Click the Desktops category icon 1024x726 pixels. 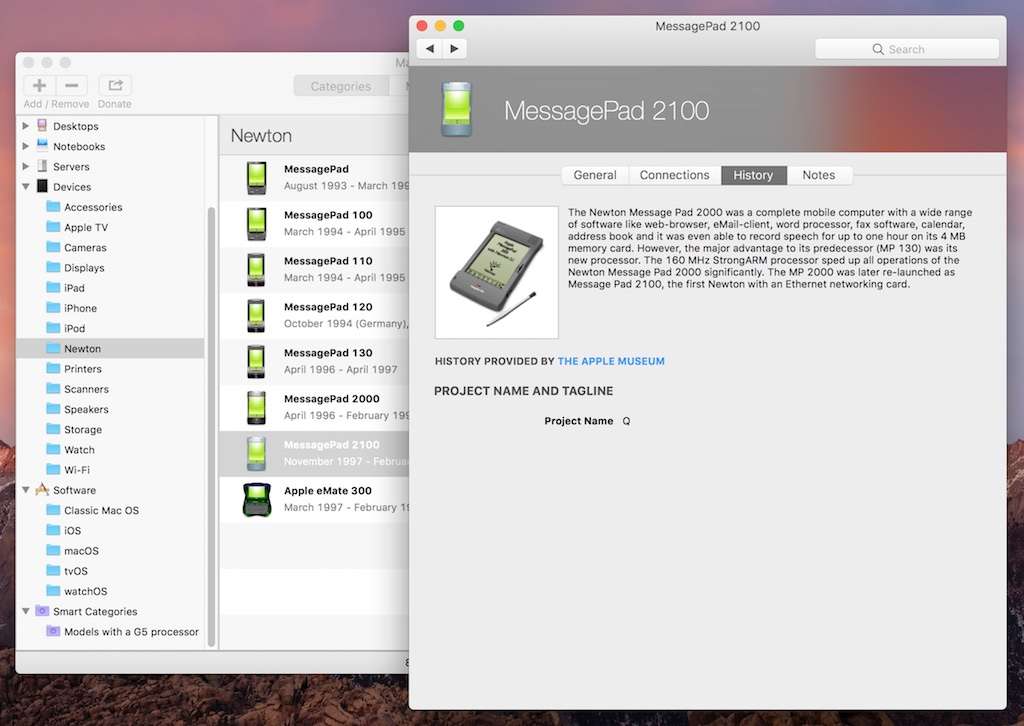[42, 125]
